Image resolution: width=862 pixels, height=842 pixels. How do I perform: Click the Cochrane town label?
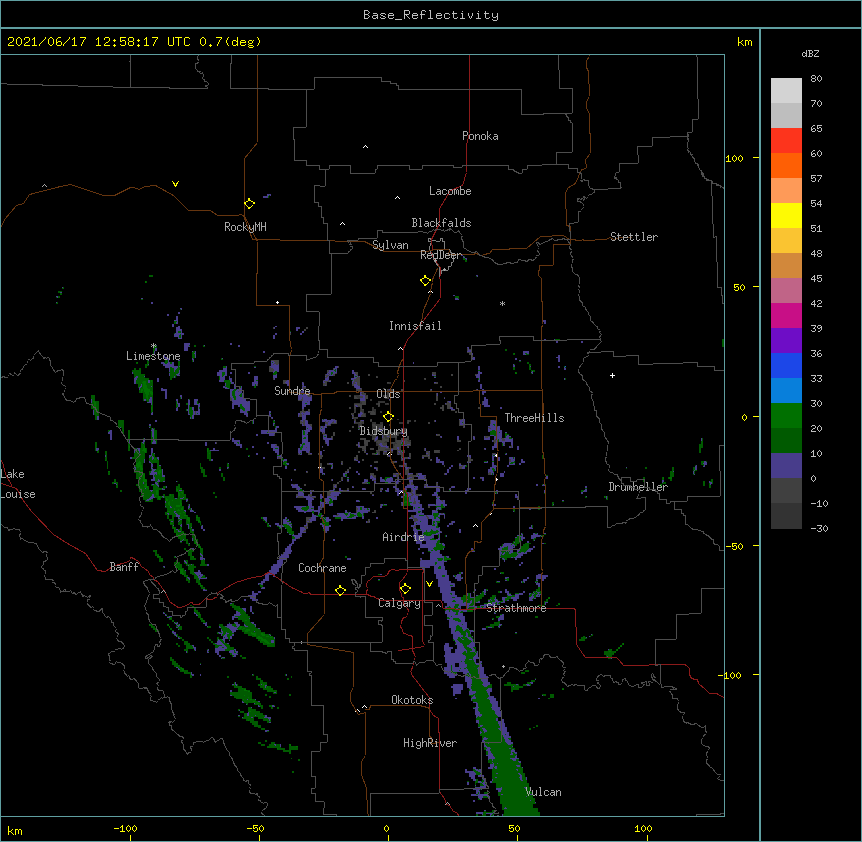(x=322, y=568)
